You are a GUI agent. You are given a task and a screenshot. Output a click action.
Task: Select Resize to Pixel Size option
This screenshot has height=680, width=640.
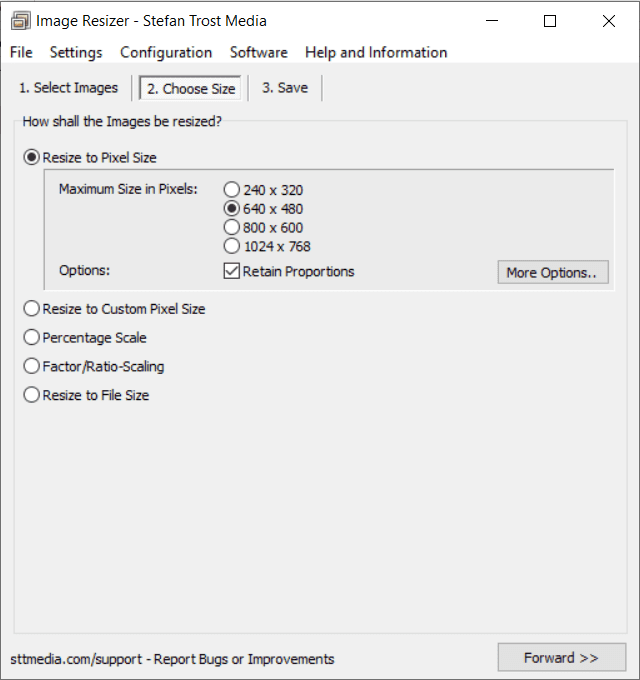point(90,157)
